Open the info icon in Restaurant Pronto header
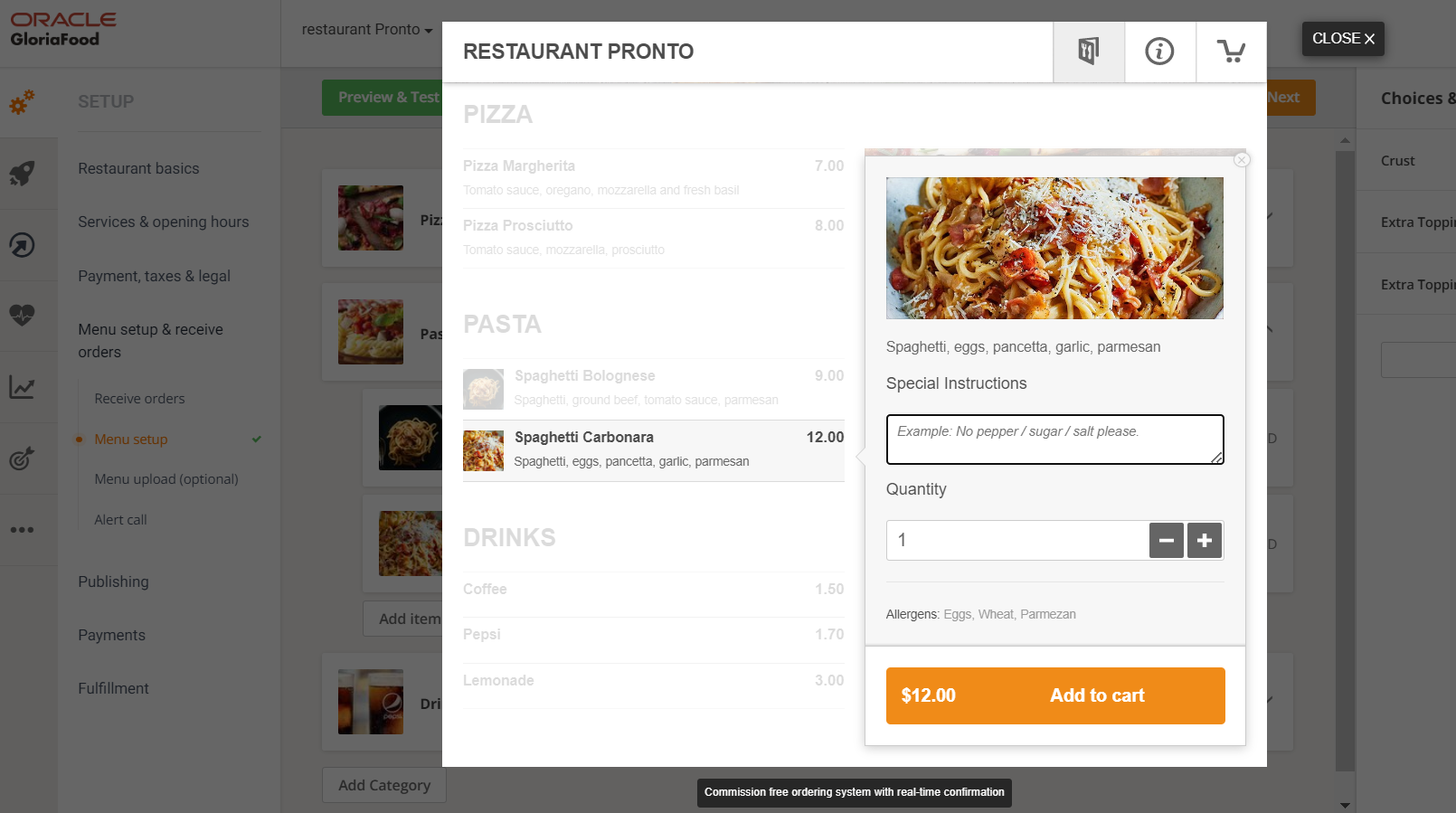The height and width of the screenshot is (813, 1456). (1160, 52)
